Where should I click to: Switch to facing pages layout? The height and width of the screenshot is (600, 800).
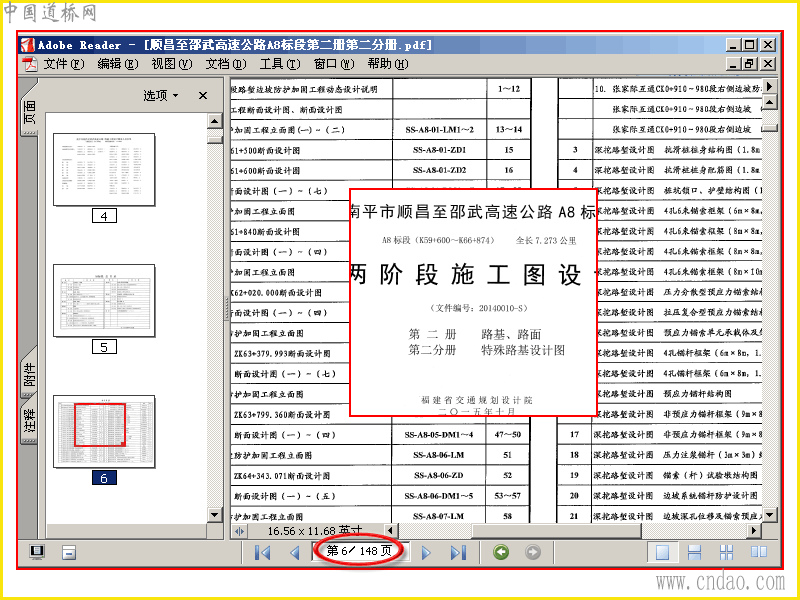pos(759,552)
